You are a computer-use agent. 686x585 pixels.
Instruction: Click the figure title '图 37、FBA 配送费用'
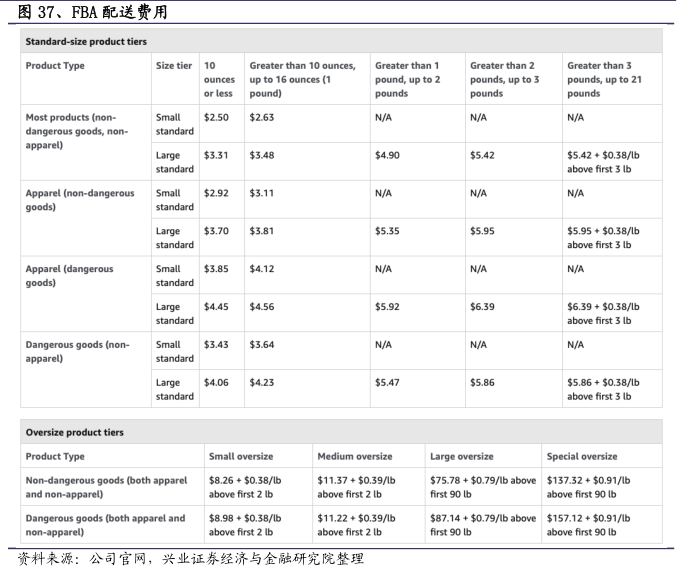pyautogui.click(x=85, y=12)
